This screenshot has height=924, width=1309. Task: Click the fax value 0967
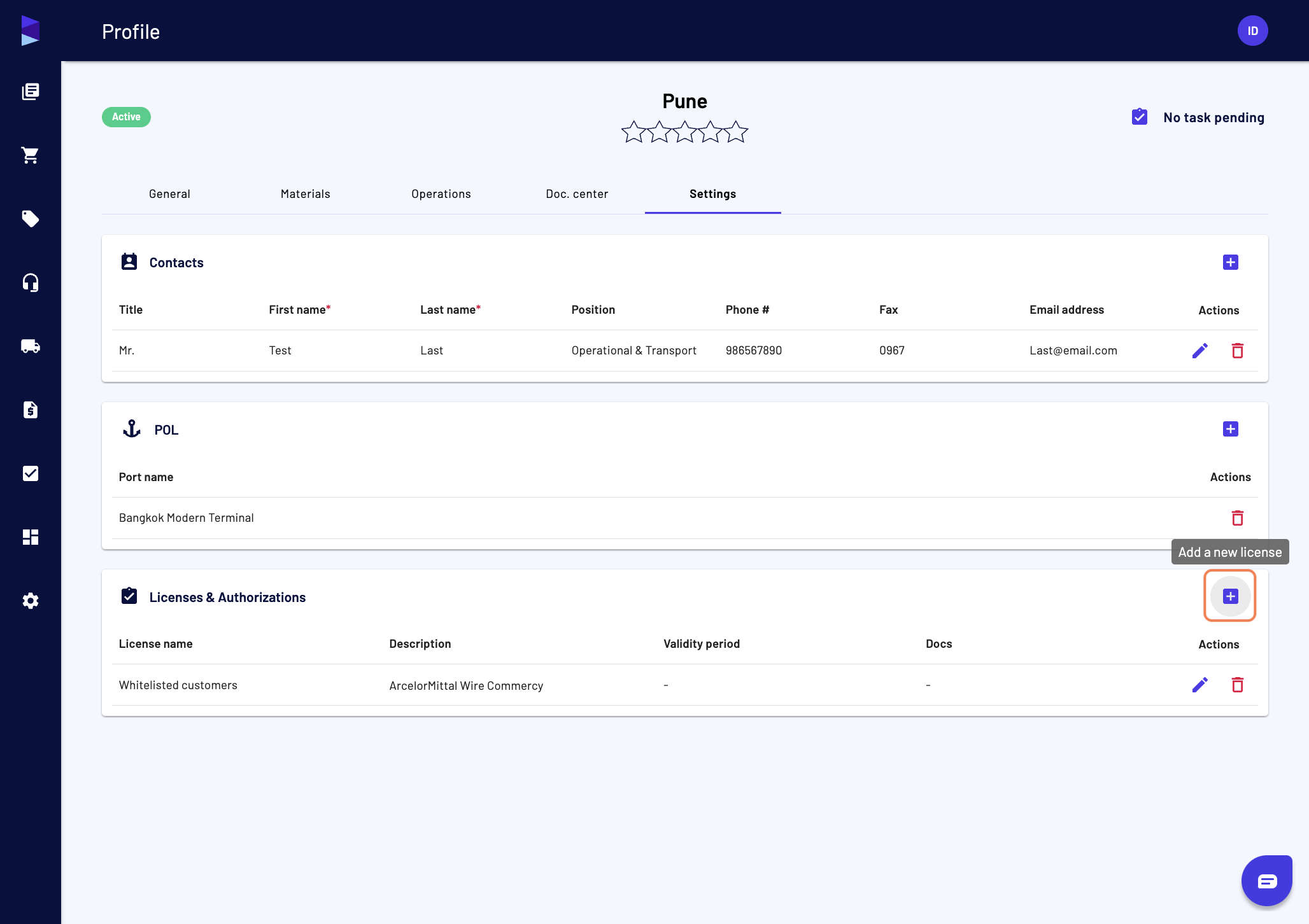coord(892,351)
